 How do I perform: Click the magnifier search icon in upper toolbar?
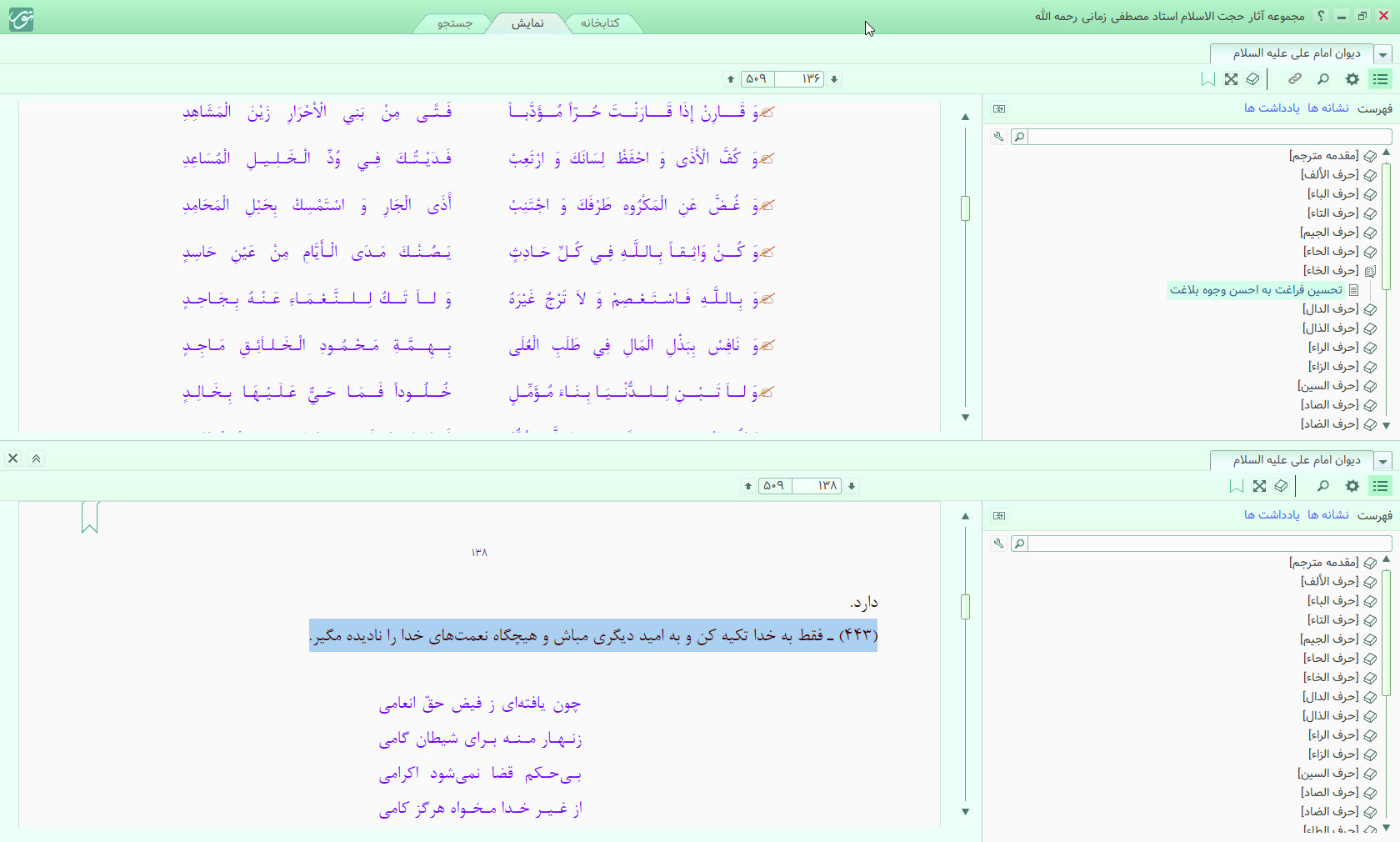coord(1323,79)
